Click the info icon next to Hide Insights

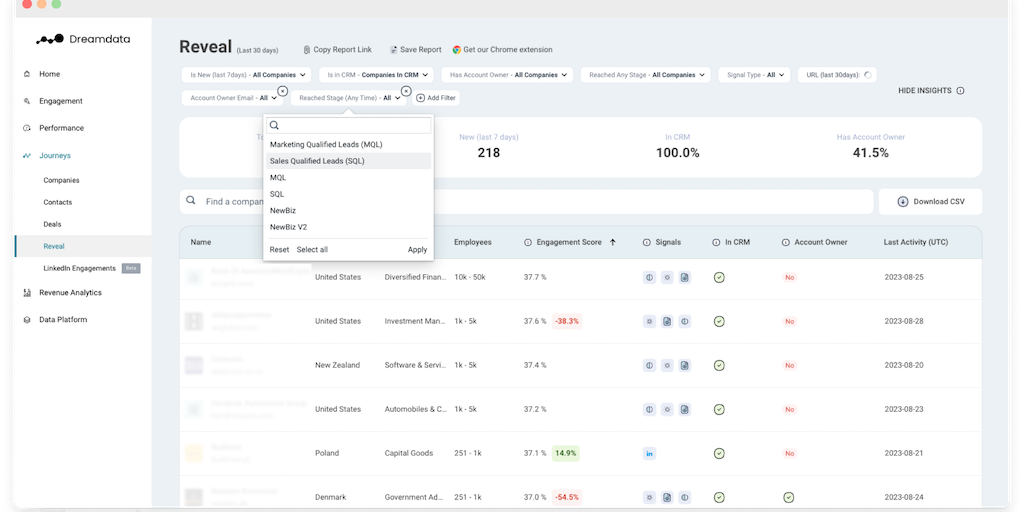[x=960, y=91]
